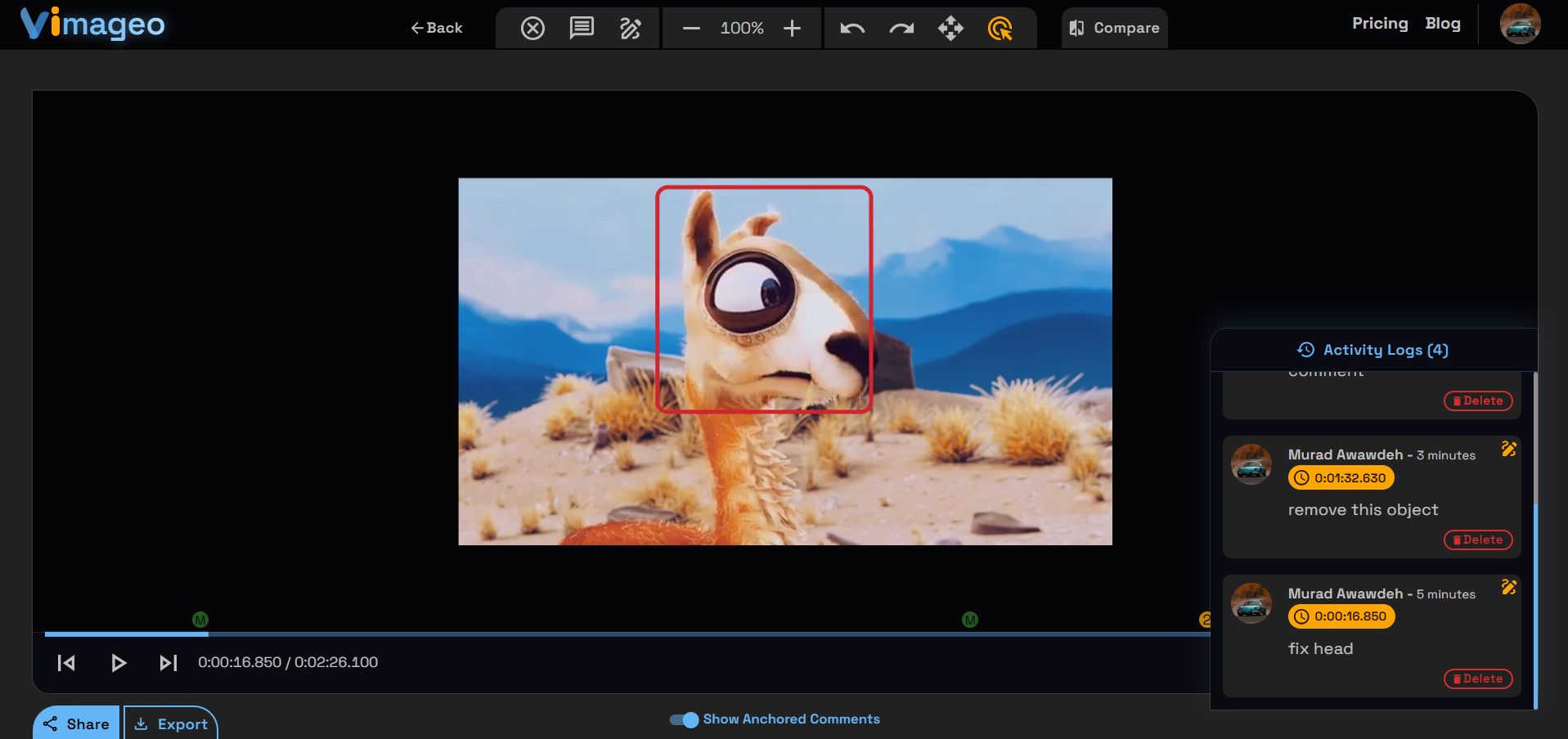Undo the last action
This screenshot has height=739, width=1568.
pos(852,29)
